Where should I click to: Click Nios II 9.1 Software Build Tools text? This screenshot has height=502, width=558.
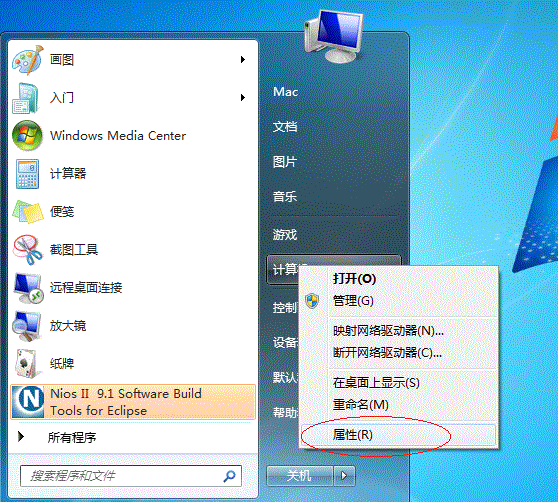click(126, 402)
